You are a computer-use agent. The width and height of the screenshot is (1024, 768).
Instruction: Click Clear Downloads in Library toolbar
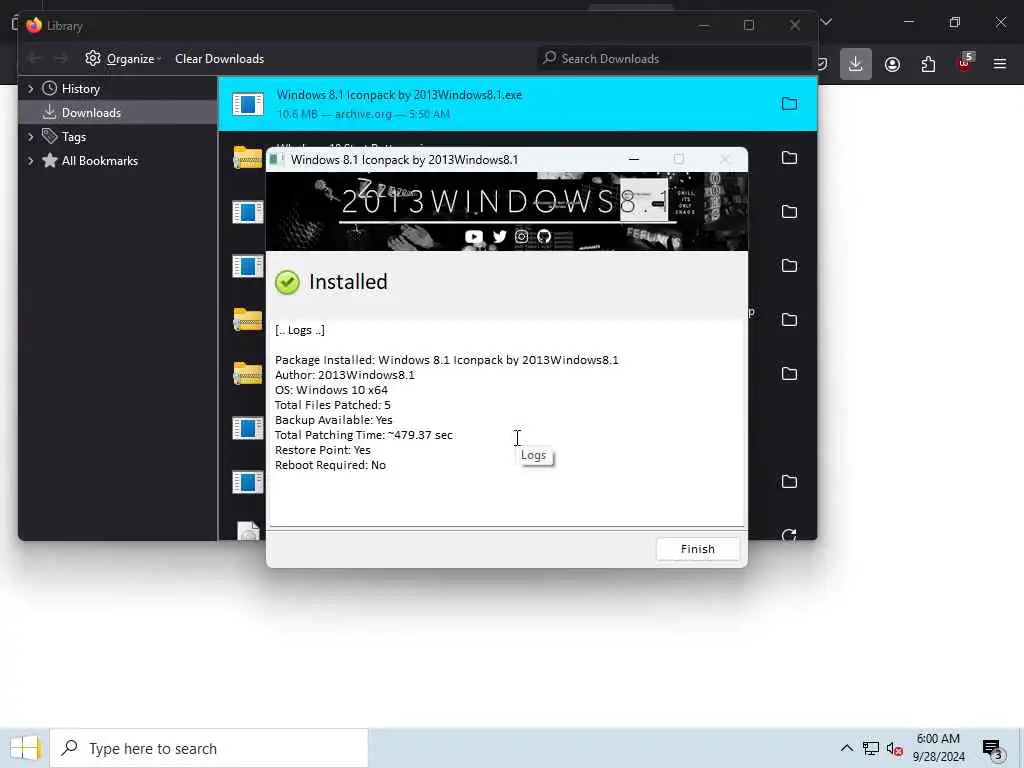pos(219,59)
